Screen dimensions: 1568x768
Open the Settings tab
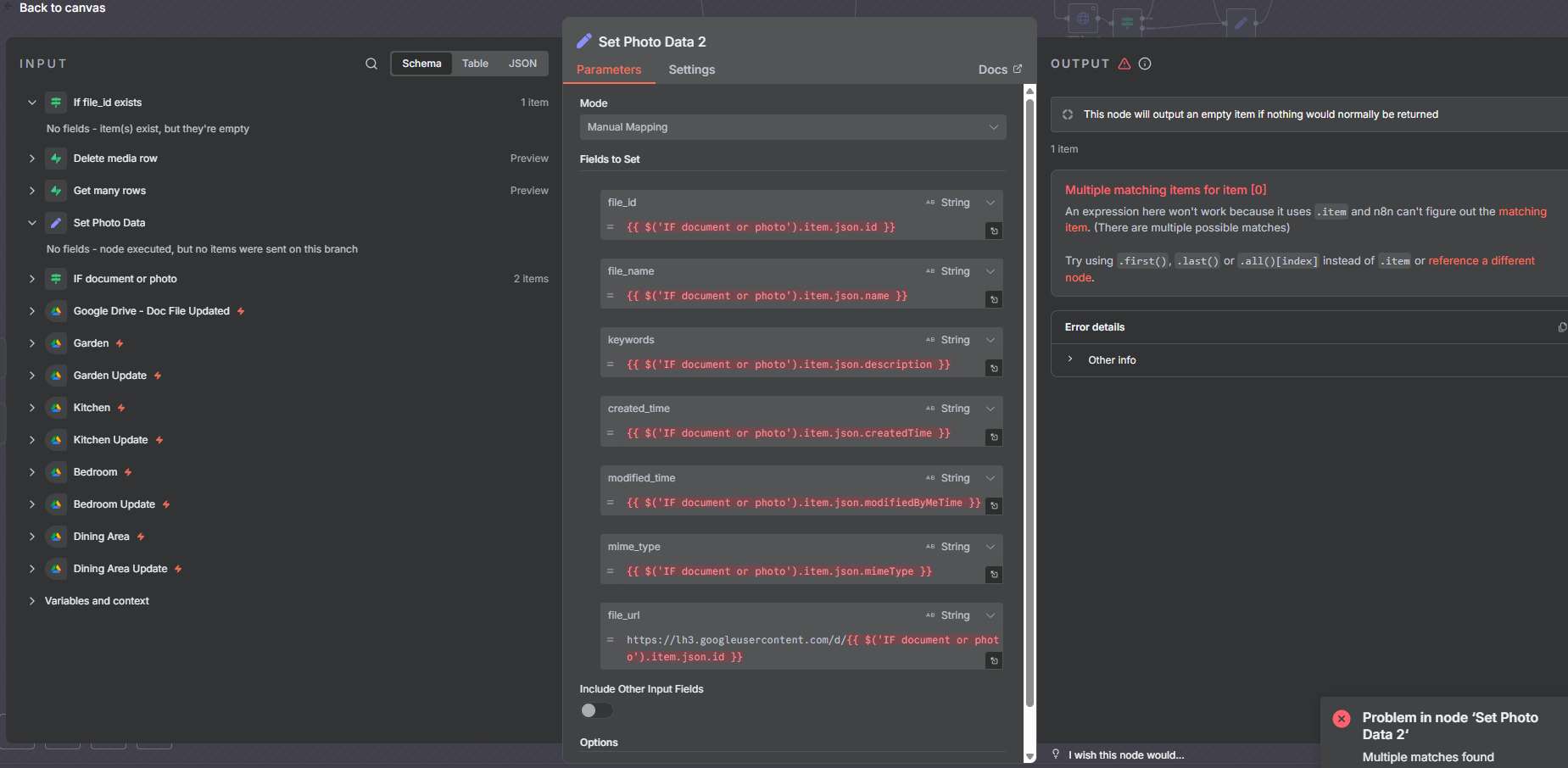691,70
